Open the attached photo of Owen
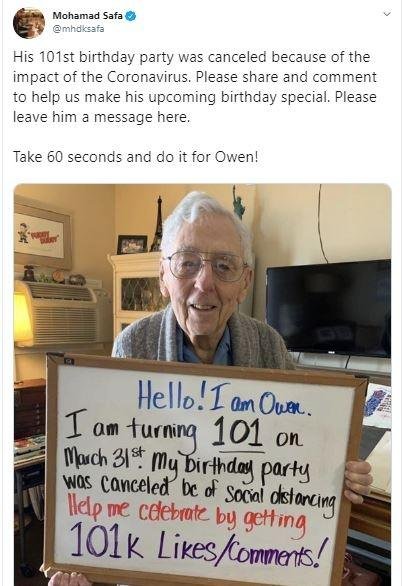 click(203, 385)
